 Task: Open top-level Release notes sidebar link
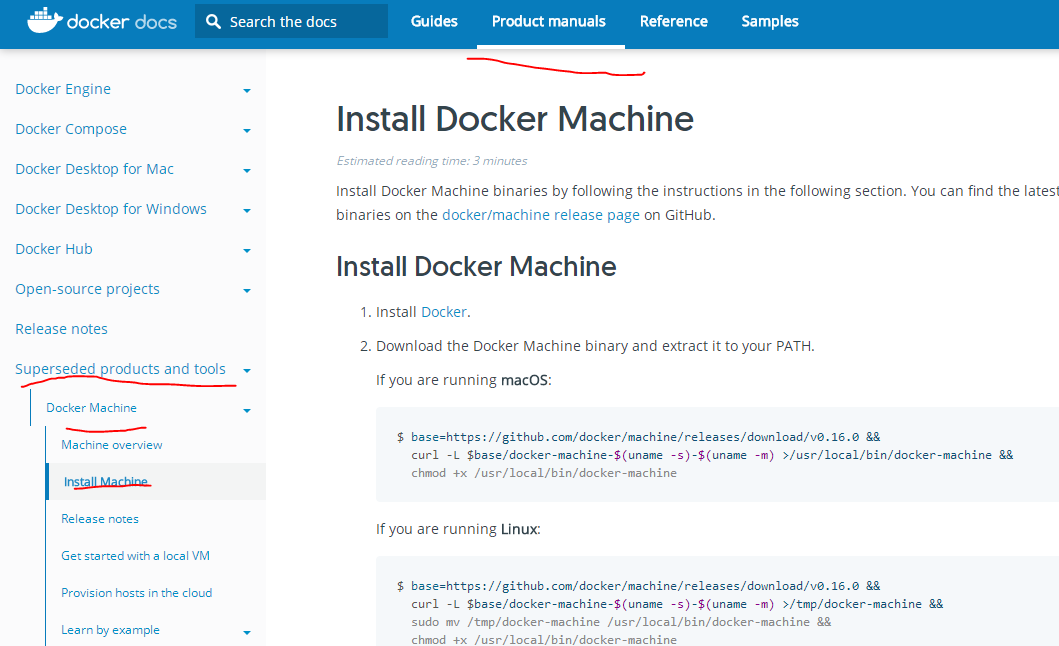point(61,329)
